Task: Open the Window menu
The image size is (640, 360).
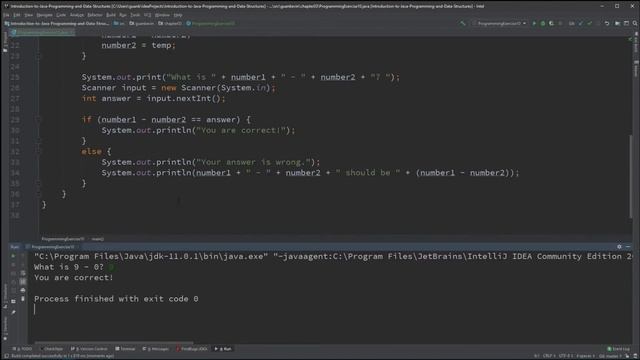Action: [162, 15]
